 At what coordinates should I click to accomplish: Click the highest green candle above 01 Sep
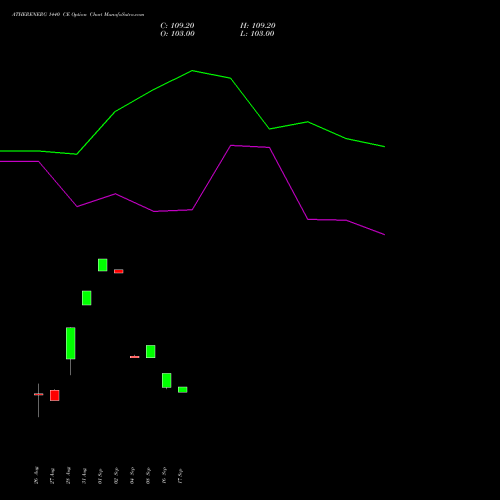click(103, 265)
